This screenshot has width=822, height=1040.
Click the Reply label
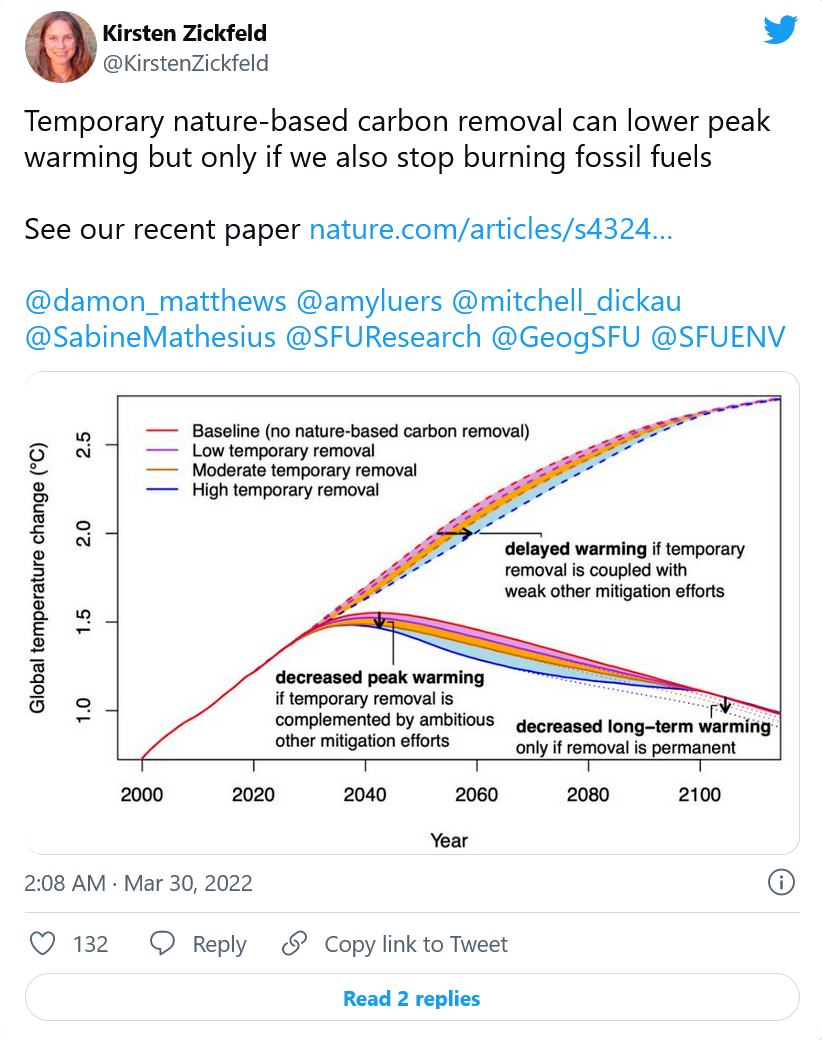click(219, 944)
